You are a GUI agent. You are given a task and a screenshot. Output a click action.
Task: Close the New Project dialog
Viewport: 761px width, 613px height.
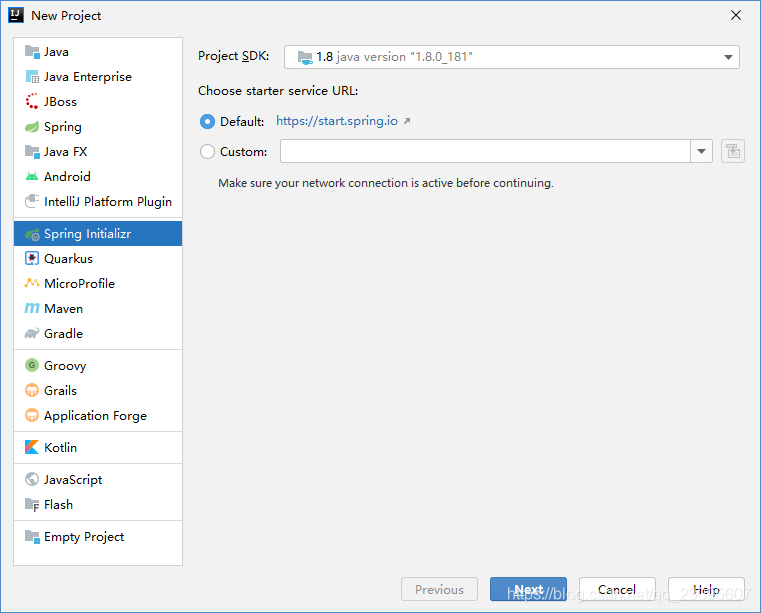click(x=736, y=16)
